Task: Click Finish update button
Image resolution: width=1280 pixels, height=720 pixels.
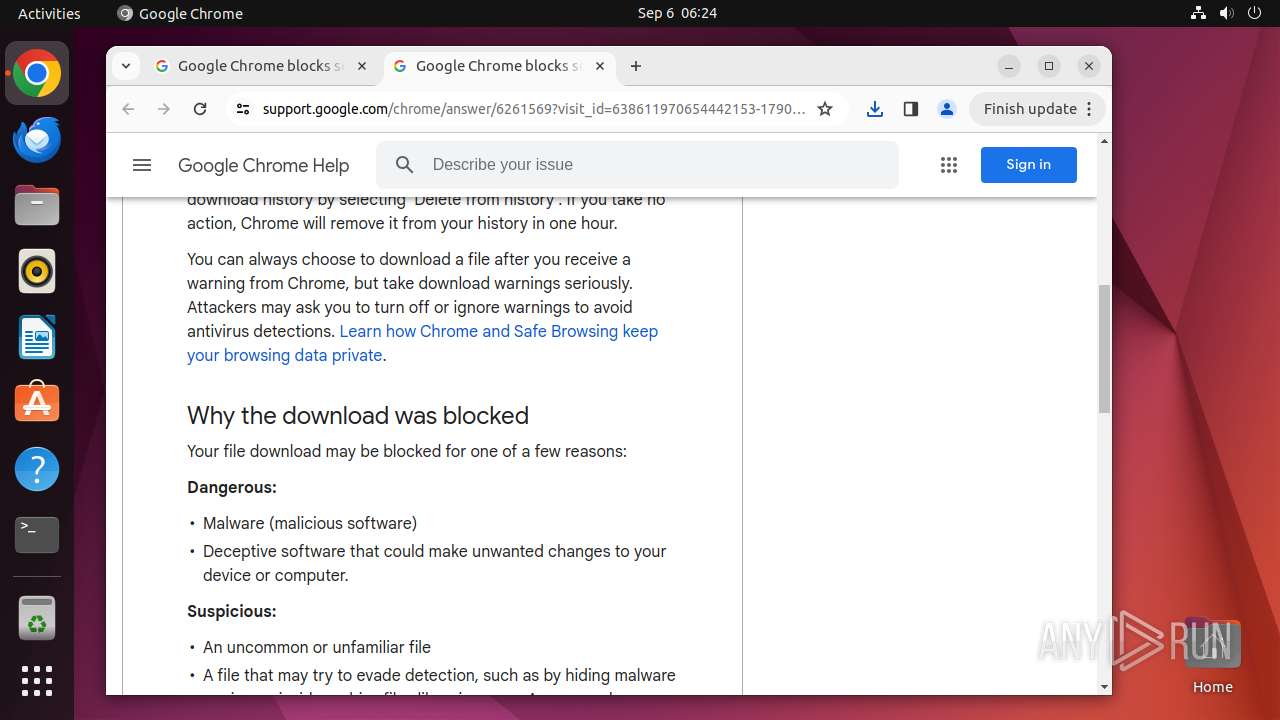Action: [1037, 109]
